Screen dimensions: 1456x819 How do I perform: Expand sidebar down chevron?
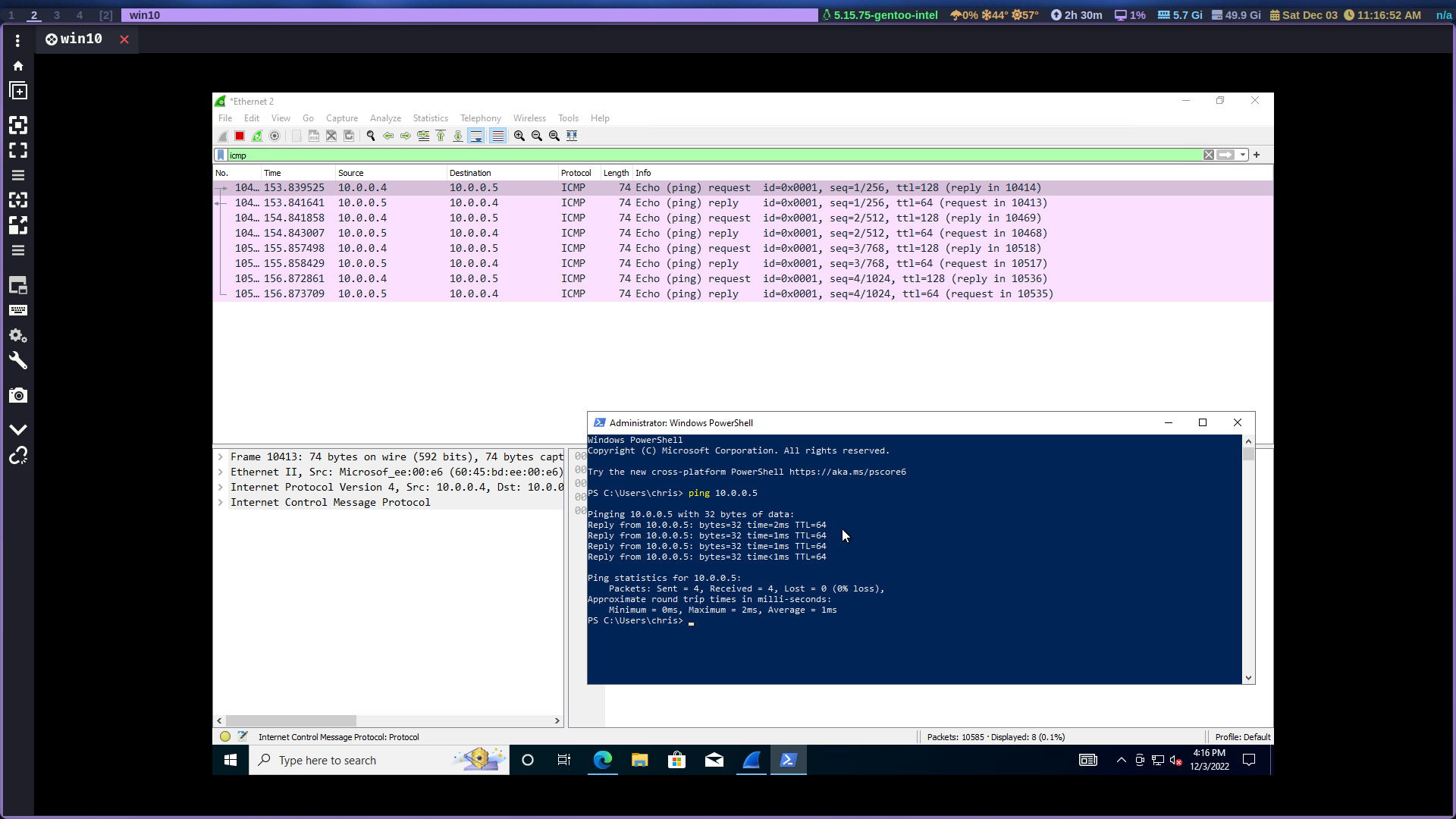[x=18, y=429]
